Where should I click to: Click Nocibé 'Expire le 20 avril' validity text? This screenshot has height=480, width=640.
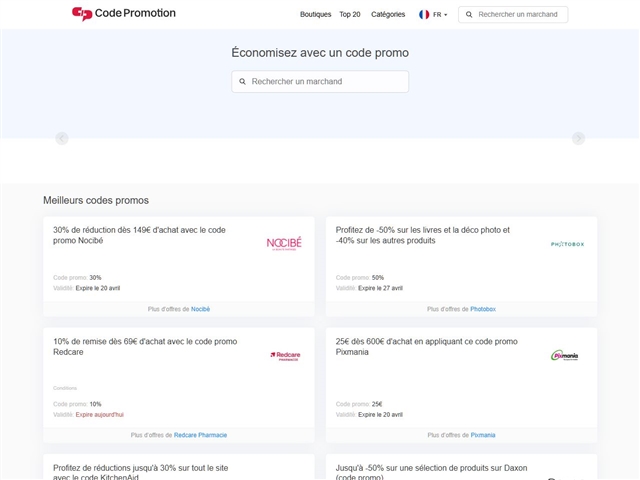98,288
